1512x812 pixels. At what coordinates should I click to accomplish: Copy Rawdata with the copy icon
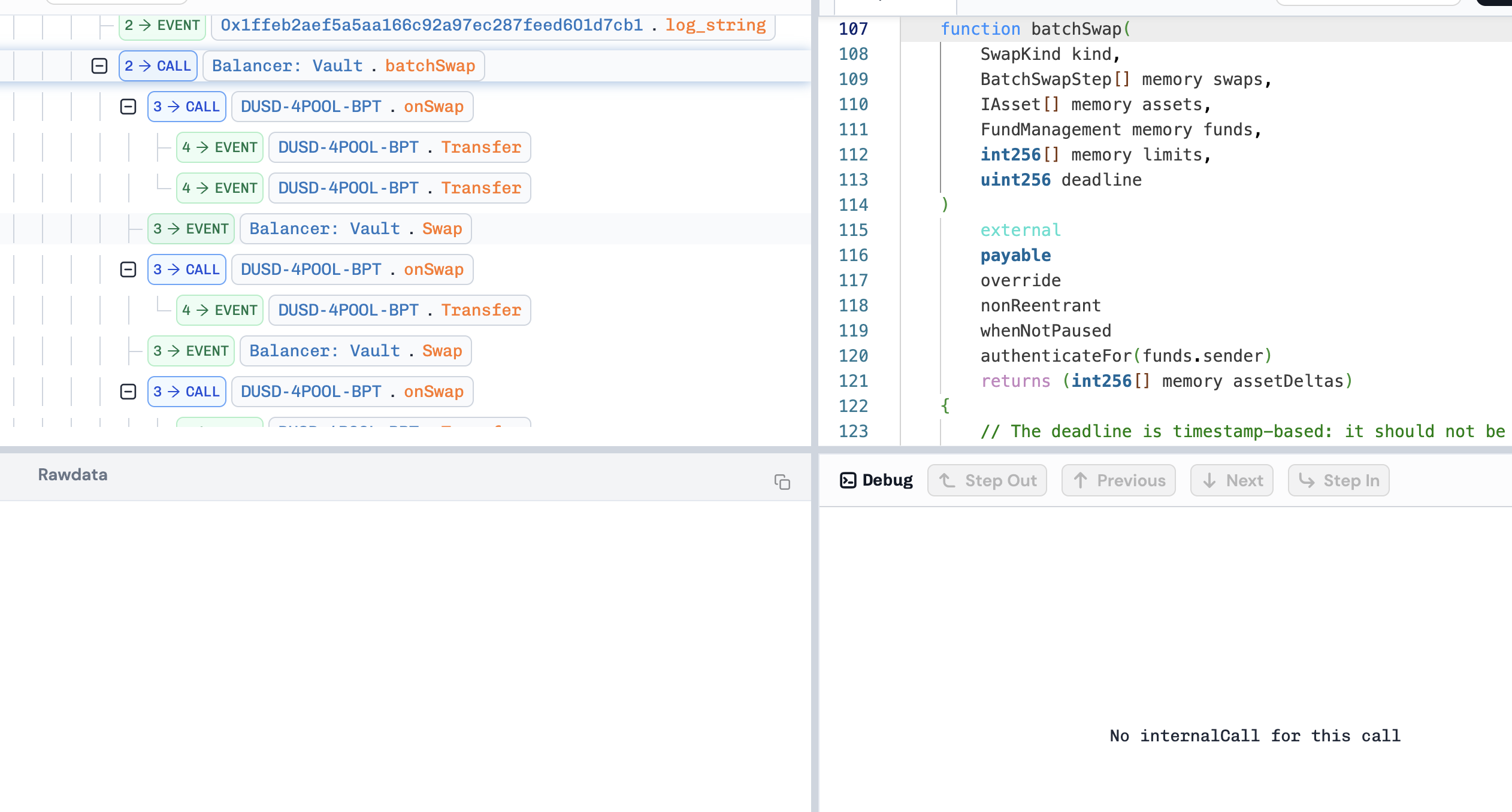point(782,482)
